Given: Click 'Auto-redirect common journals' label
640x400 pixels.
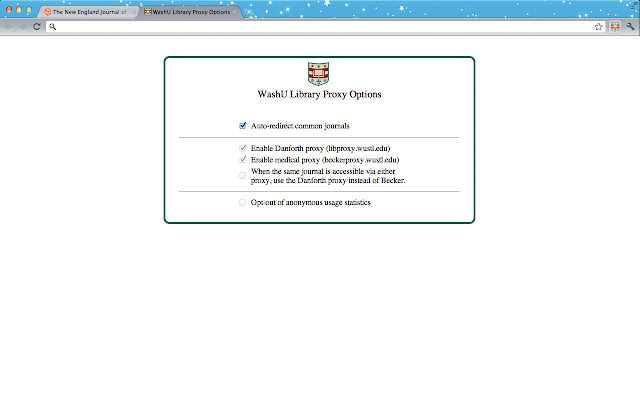Looking at the screenshot, I should click(300, 126).
